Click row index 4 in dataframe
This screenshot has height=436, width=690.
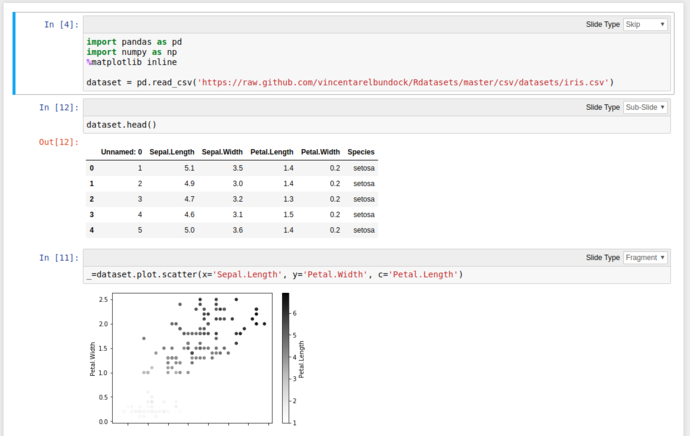92,230
